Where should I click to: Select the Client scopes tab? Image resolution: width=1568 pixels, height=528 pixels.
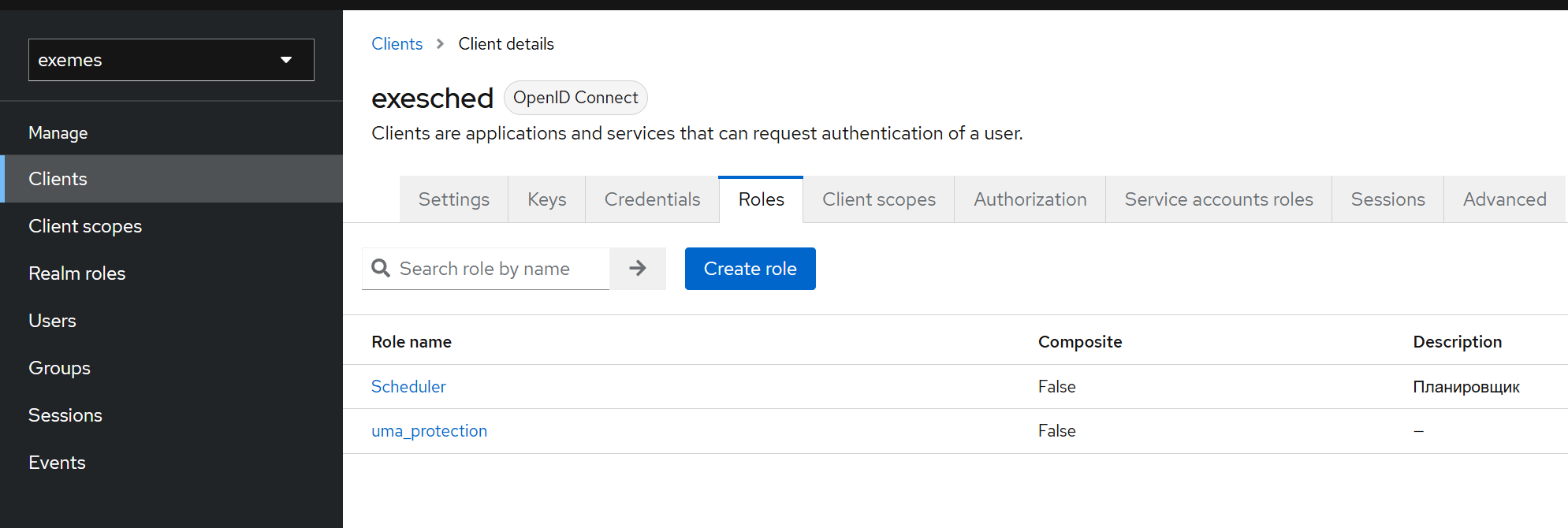[x=878, y=199]
